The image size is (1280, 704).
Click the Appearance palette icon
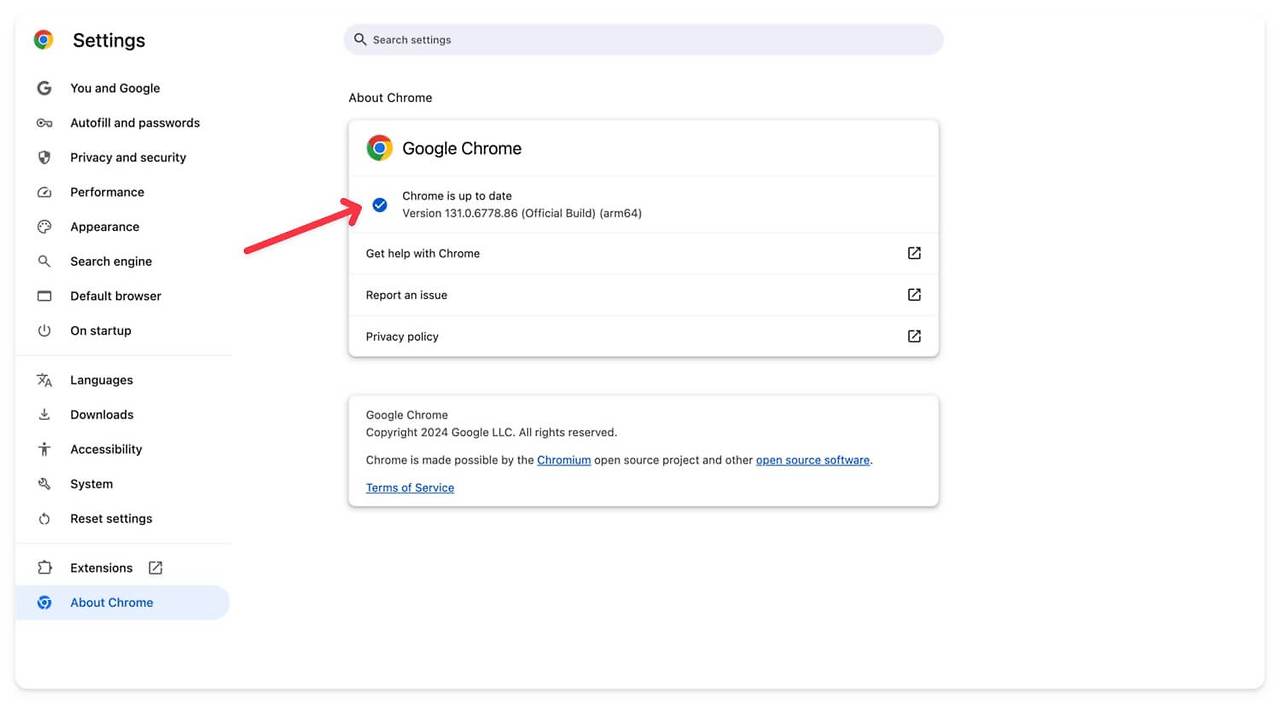[x=44, y=227]
